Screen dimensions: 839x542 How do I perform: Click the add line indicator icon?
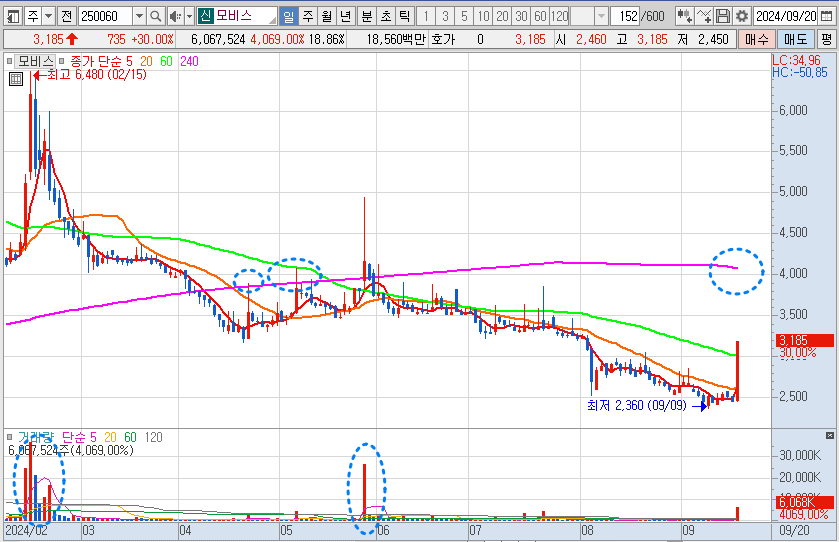pyautogui.click(x=704, y=17)
